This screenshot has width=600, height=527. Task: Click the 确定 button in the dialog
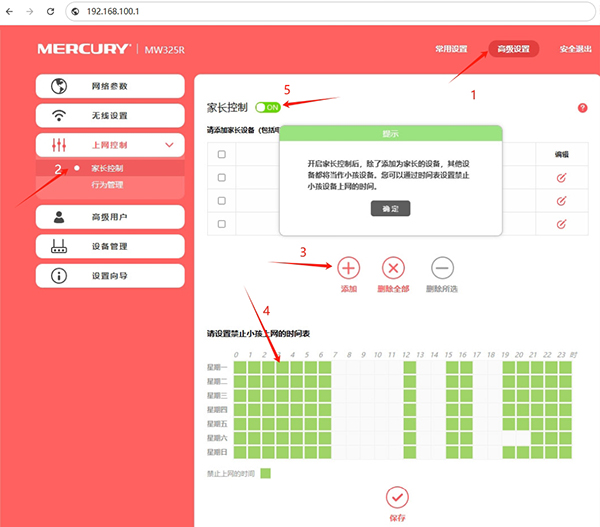pyautogui.click(x=390, y=208)
